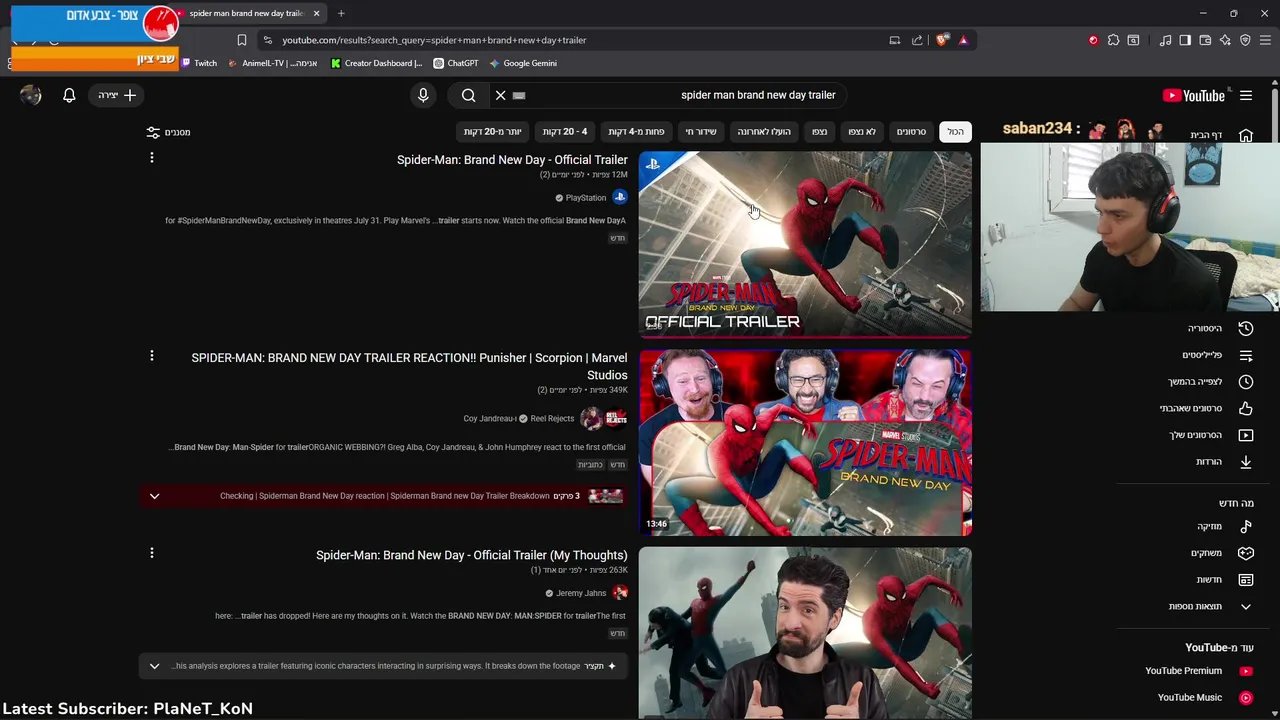Click the browser address bar URL

click(434, 40)
